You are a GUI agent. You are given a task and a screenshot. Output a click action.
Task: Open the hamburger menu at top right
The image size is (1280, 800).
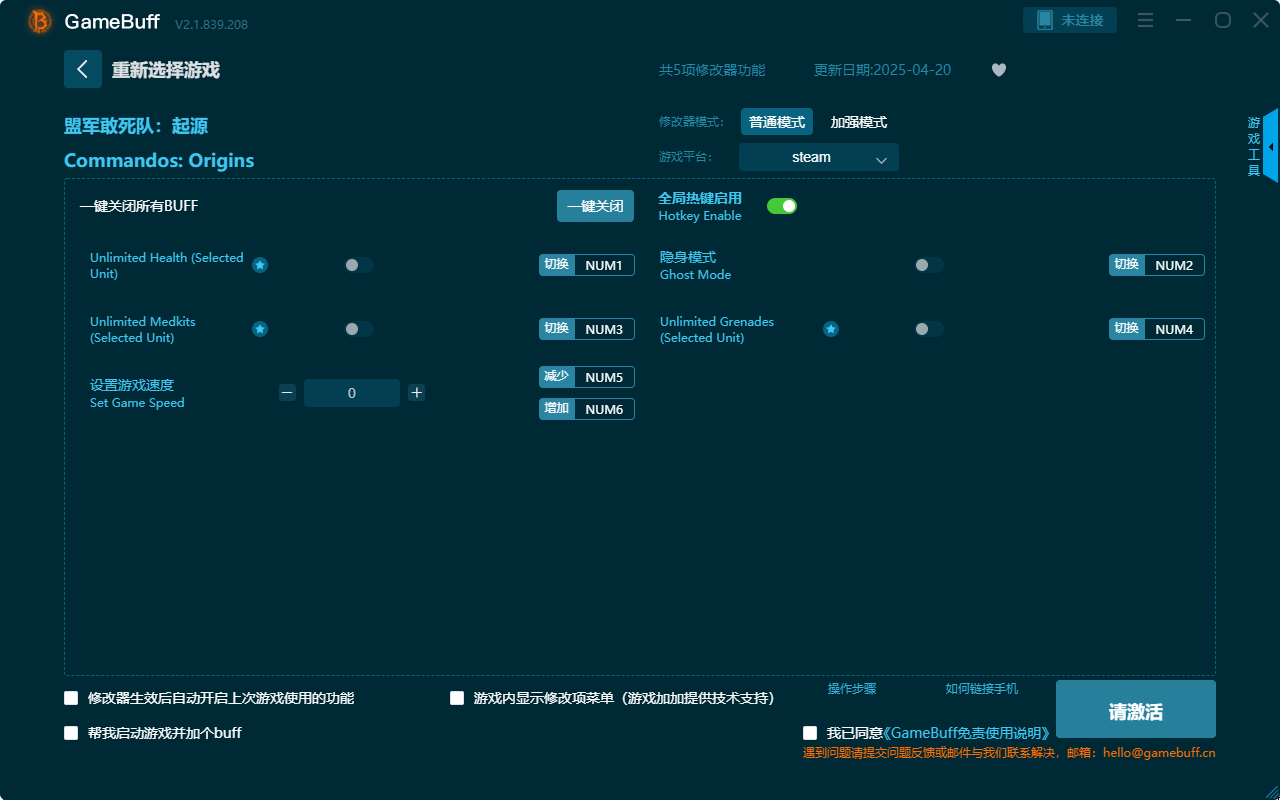pyautogui.click(x=1145, y=20)
